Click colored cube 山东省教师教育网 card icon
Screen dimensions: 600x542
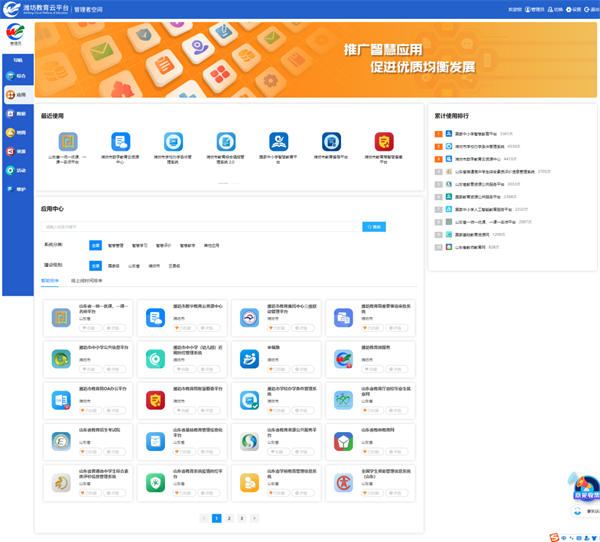tap(343, 442)
